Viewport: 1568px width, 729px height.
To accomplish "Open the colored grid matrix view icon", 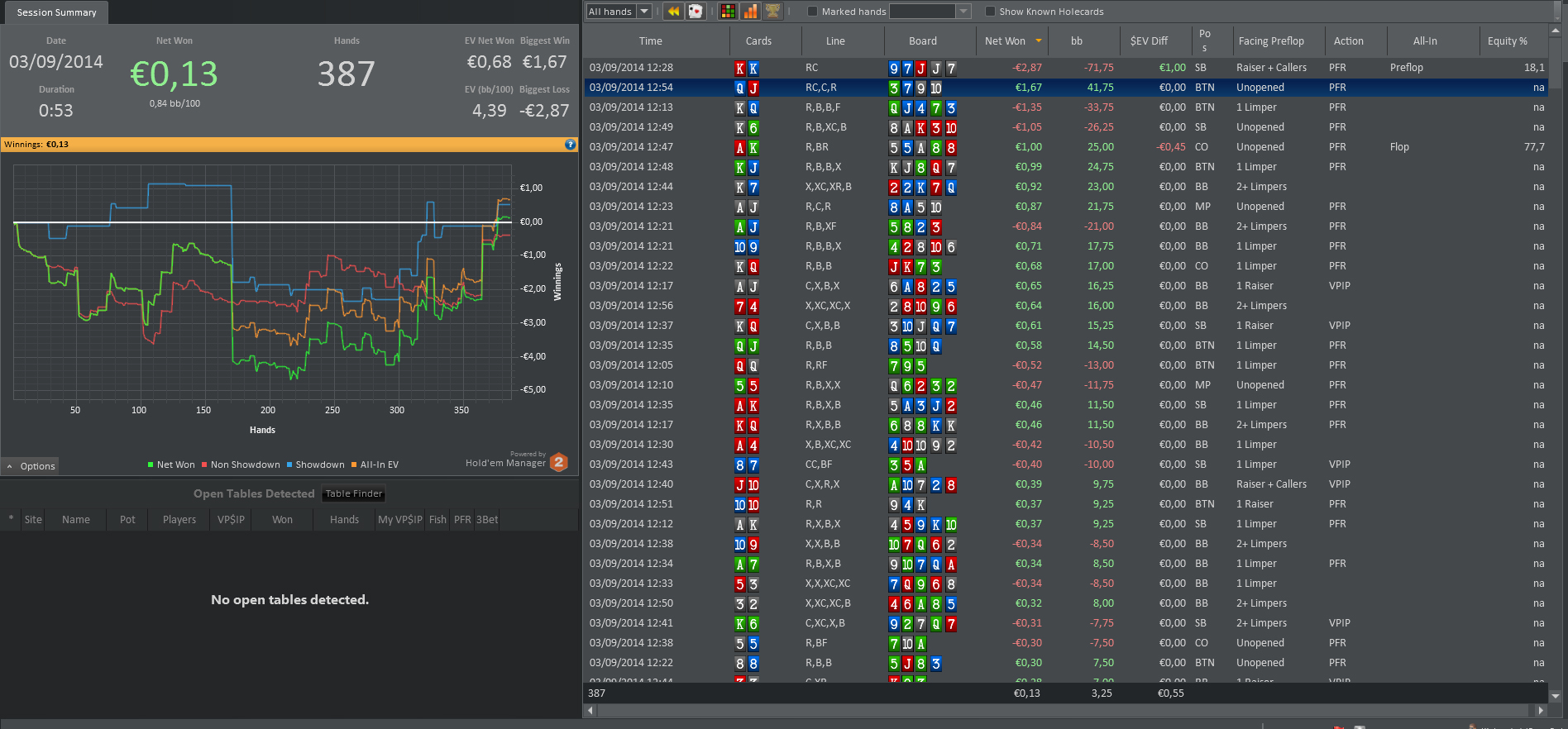I will coord(728,11).
